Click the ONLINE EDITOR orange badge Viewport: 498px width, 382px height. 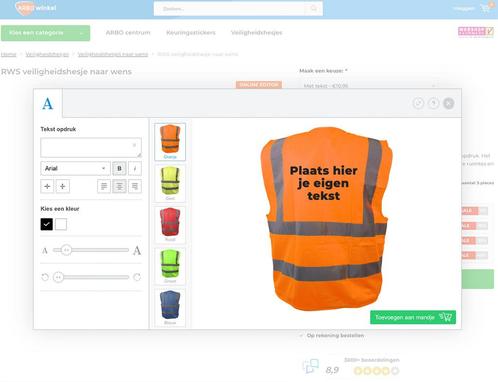(259, 85)
